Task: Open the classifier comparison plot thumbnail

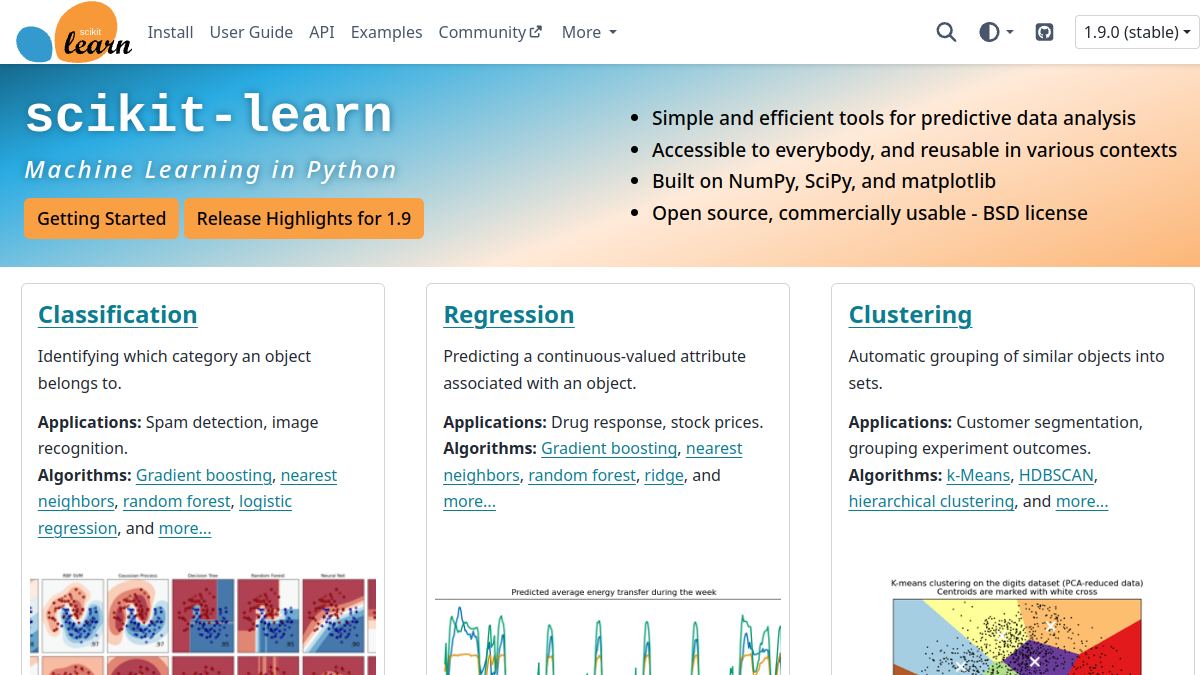Action: (203, 625)
